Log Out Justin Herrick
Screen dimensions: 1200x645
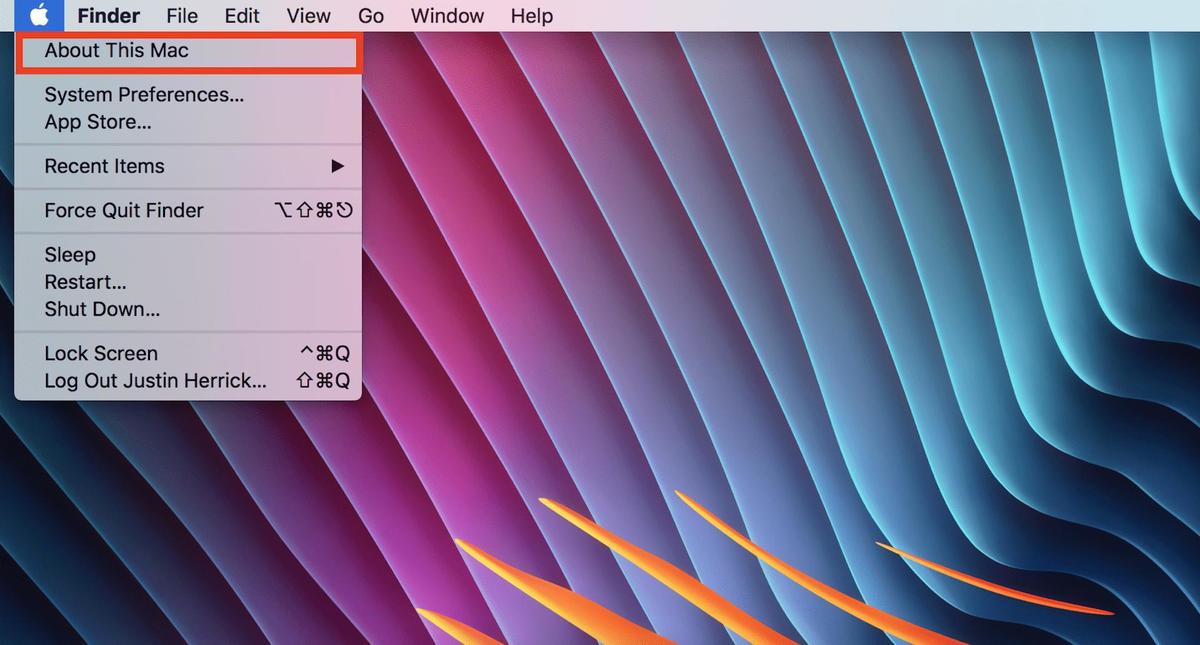[155, 381]
